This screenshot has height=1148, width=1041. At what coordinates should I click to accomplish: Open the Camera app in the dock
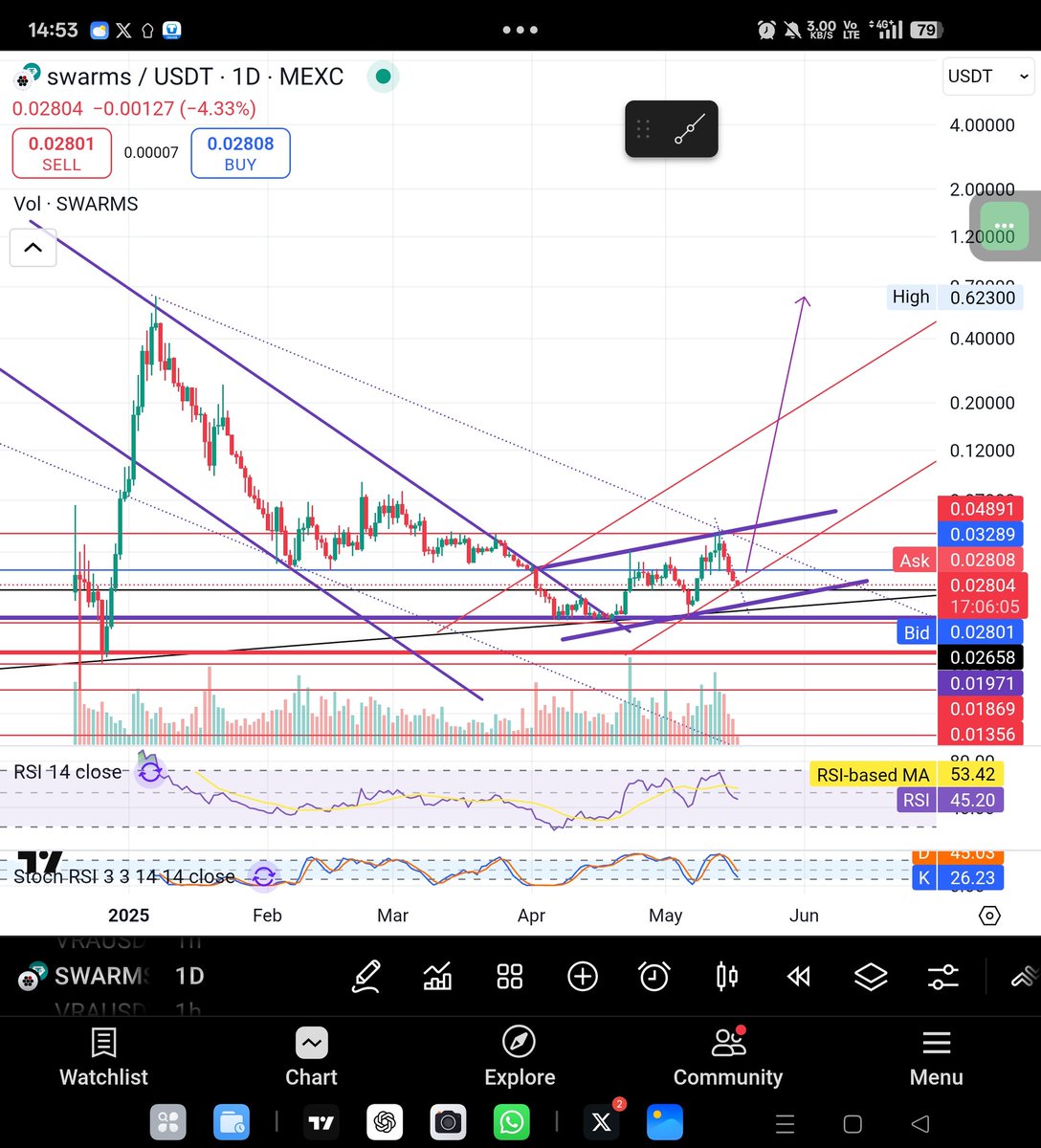click(448, 1122)
